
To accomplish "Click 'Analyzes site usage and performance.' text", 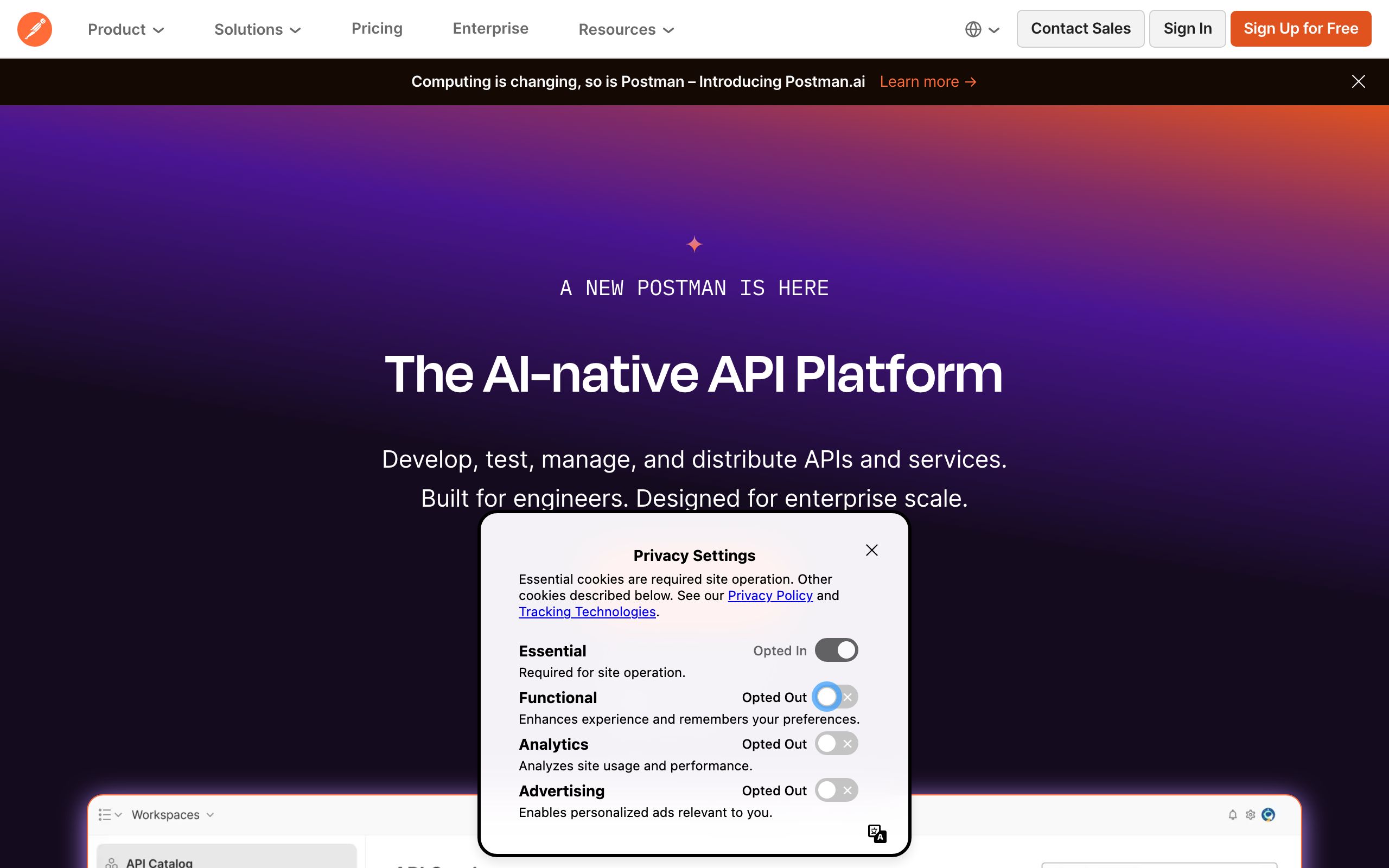I will click(x=635, y=766).
